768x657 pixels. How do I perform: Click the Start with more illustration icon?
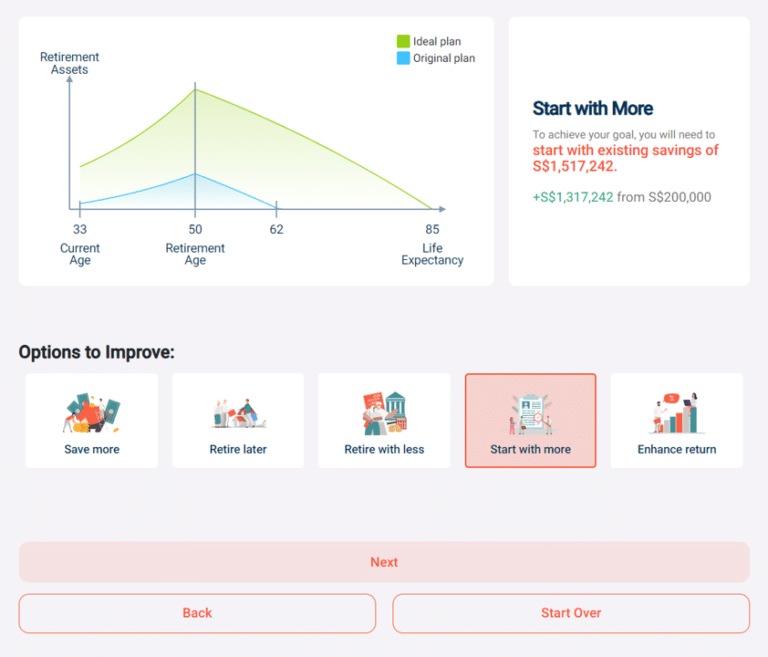[530, 412]
